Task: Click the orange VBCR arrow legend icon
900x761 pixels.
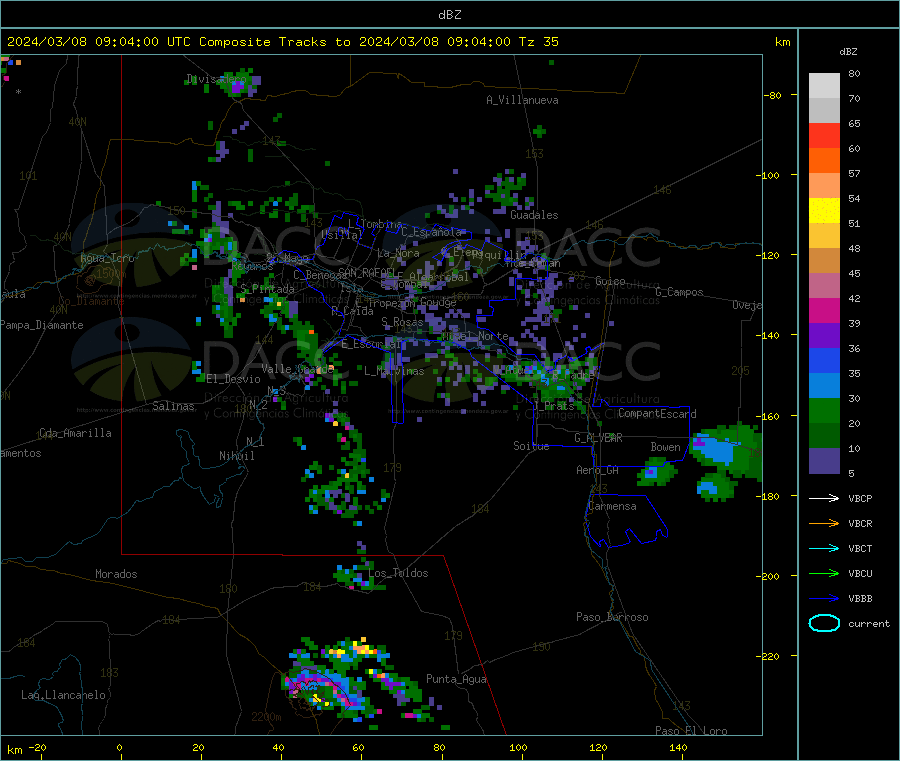Action: pos(824,523)
